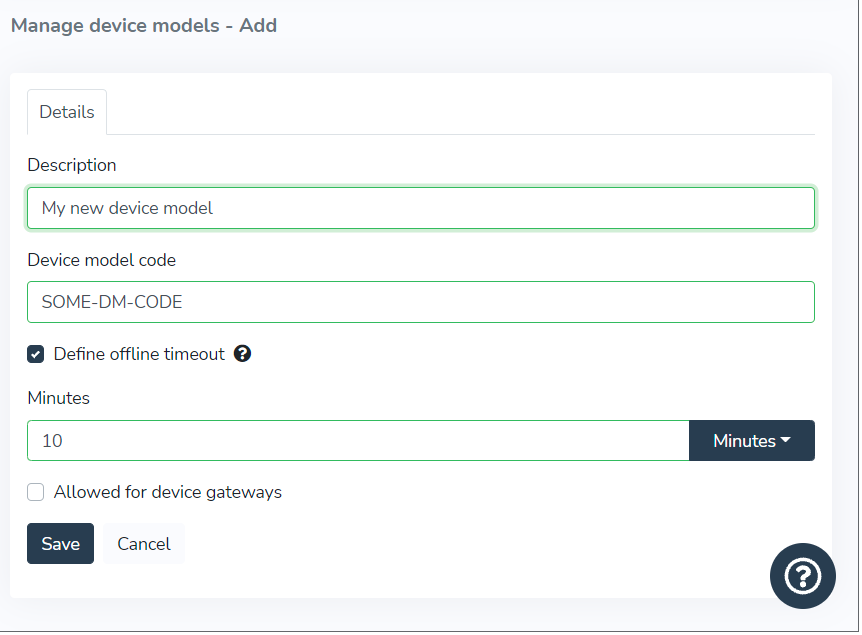Enable the Define offline timeout checkbox
Viewport: 862px width, 635px height.
click(x=36, y=354)
